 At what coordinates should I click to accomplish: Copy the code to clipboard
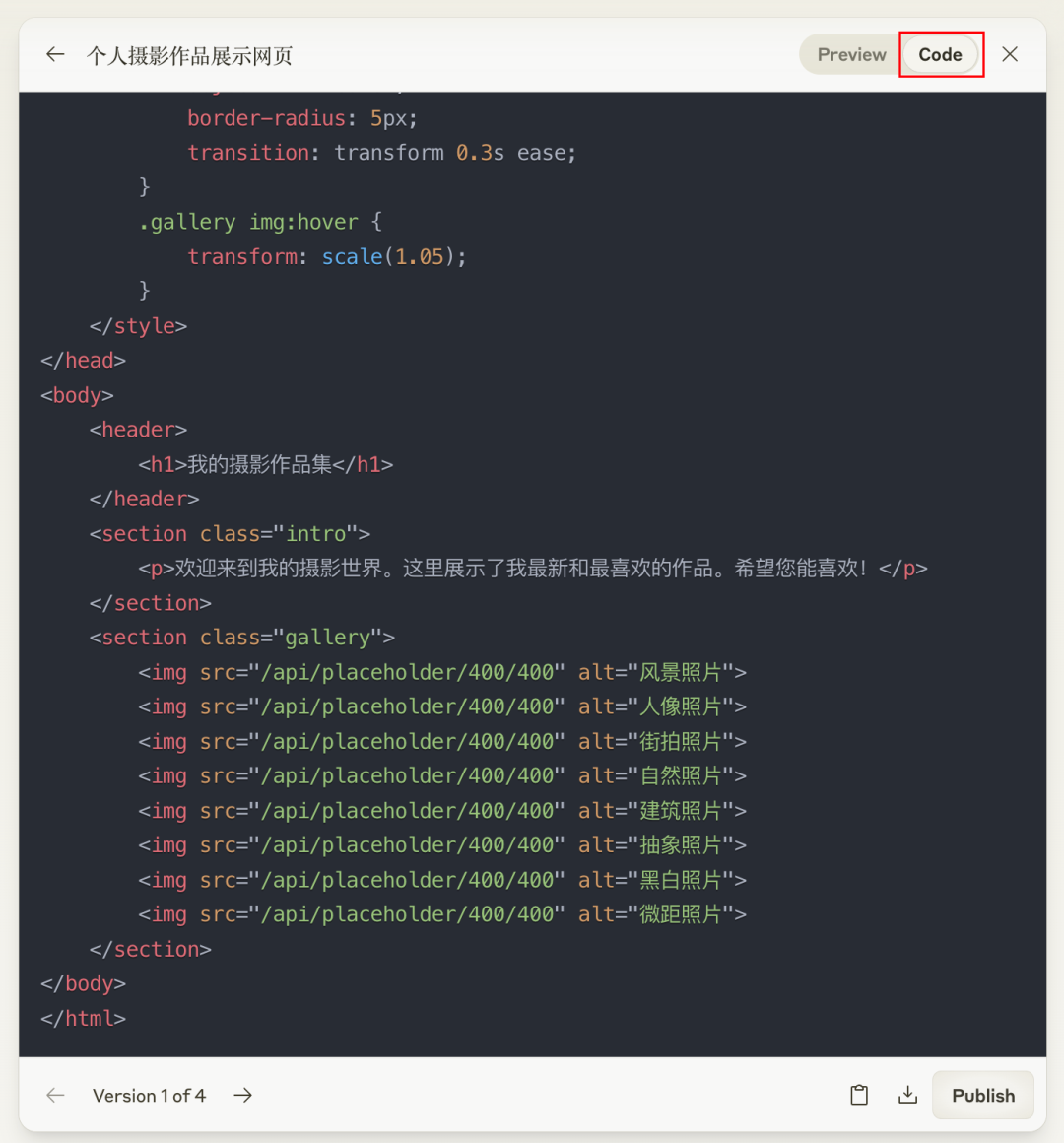coord(858,1095)
